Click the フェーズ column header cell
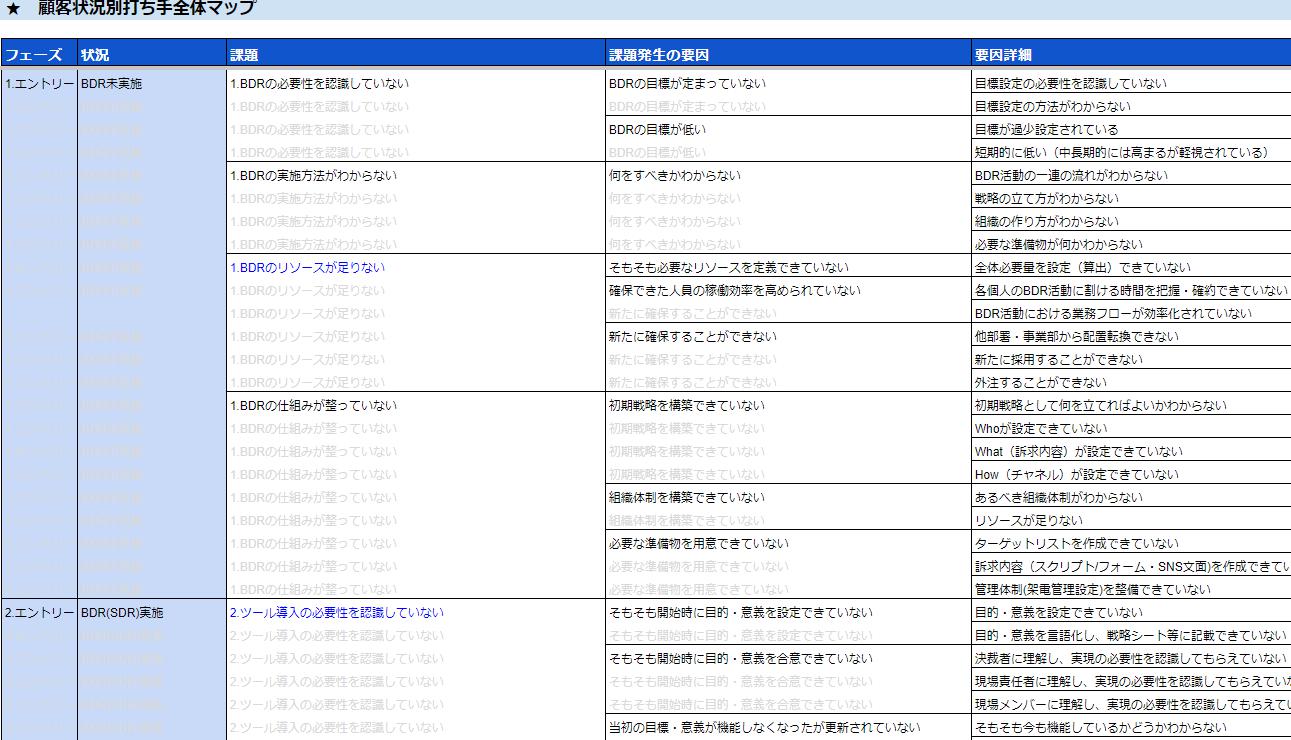The width and height of the screenshot is (1291, 740). [39, 55]
